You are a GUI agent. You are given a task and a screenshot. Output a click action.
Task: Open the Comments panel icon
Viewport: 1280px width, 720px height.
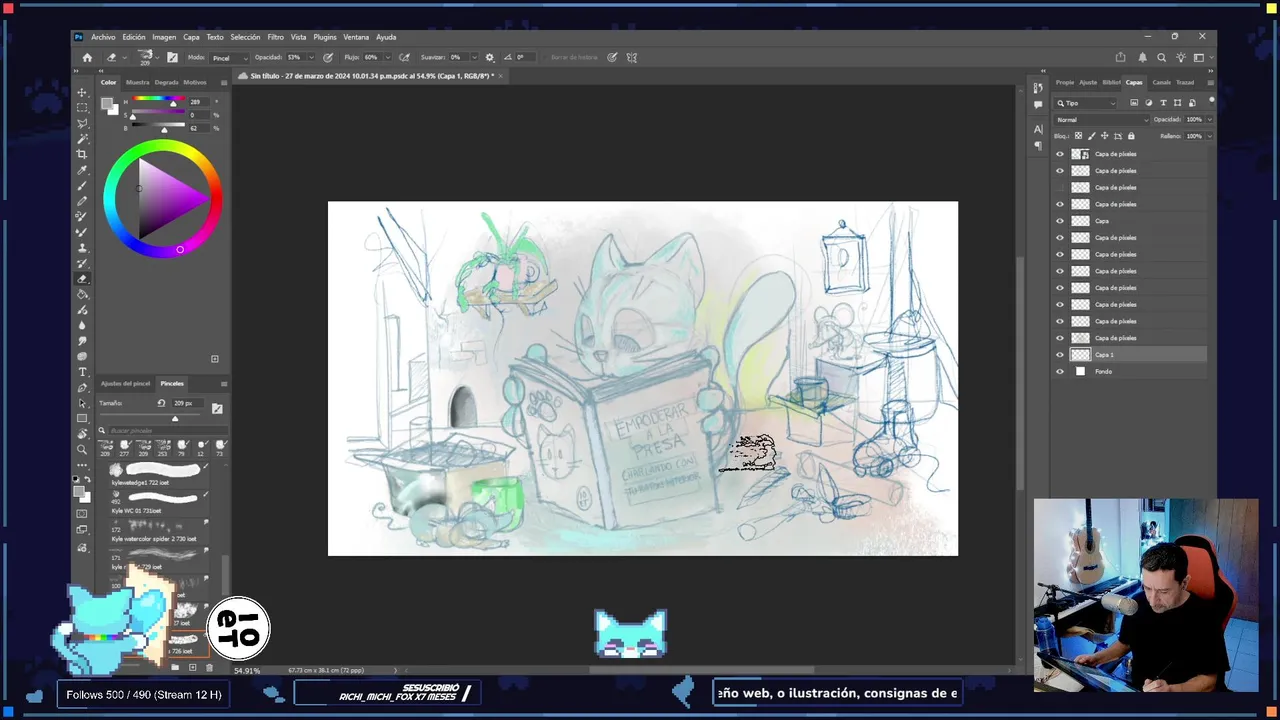tap(1038, 103)
